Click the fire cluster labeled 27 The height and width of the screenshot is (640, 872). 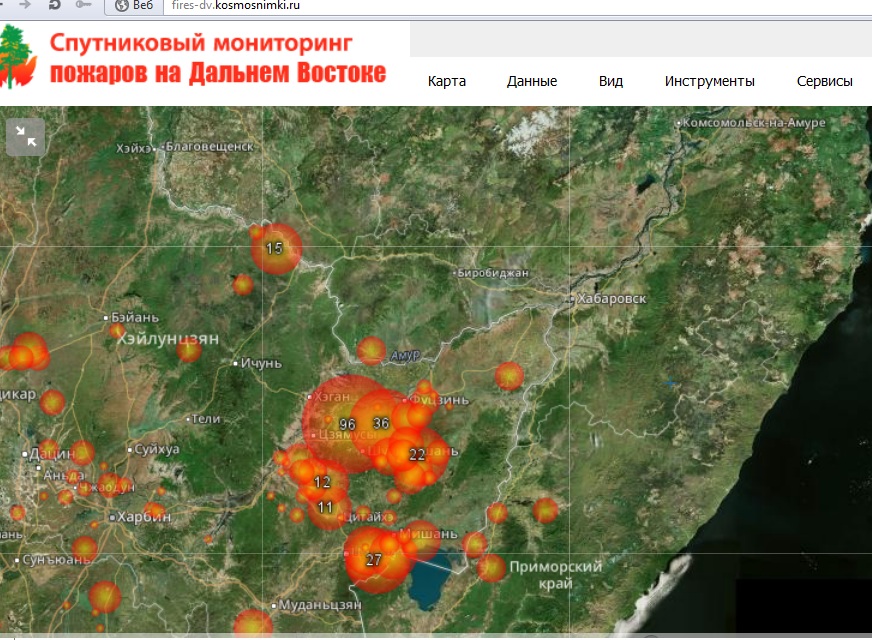(x=374, y=560)
